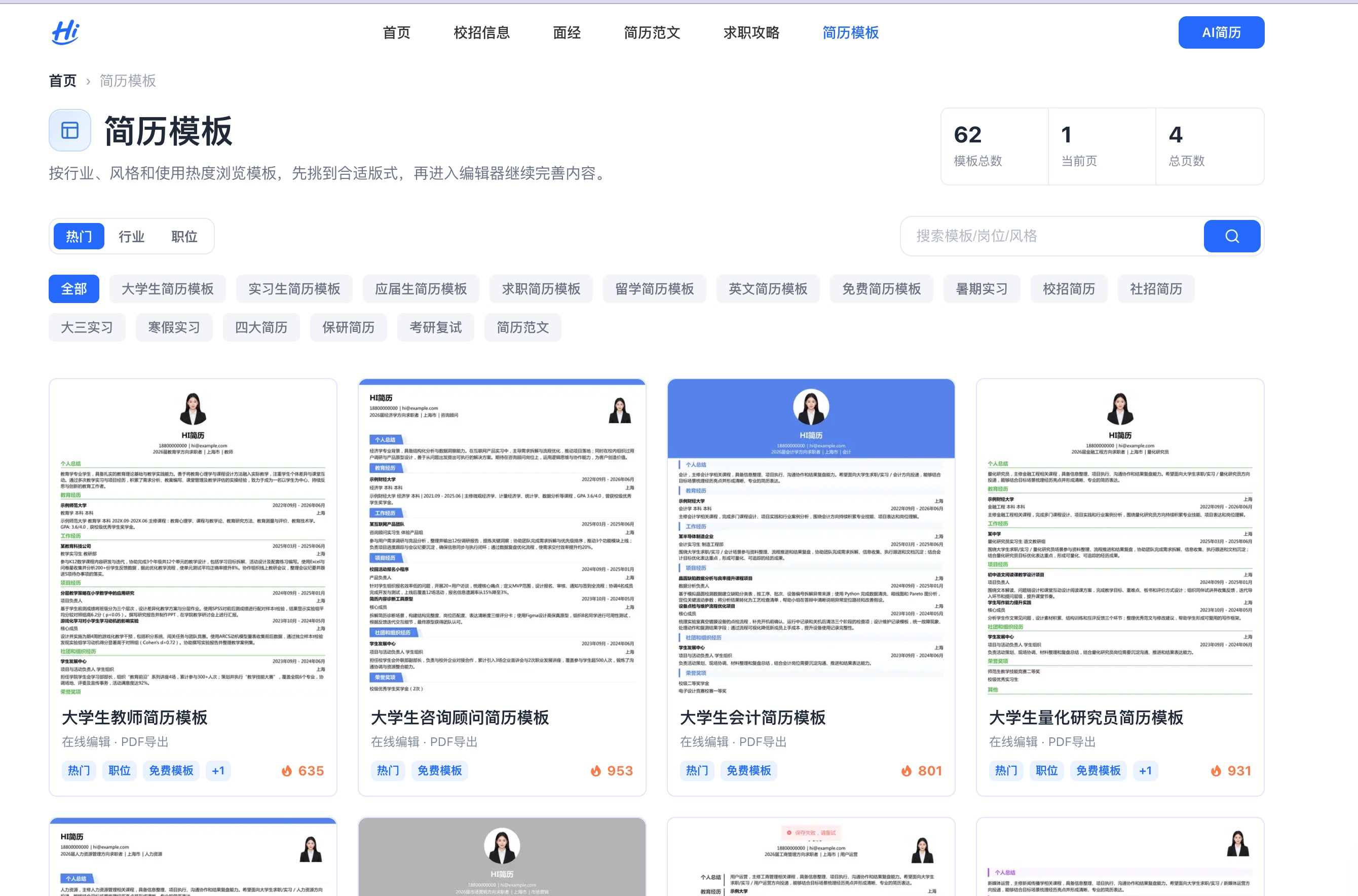Filter by 大三实习 chip
The width and height of the screenshot is (1358, 896).
tap(87, 327)
